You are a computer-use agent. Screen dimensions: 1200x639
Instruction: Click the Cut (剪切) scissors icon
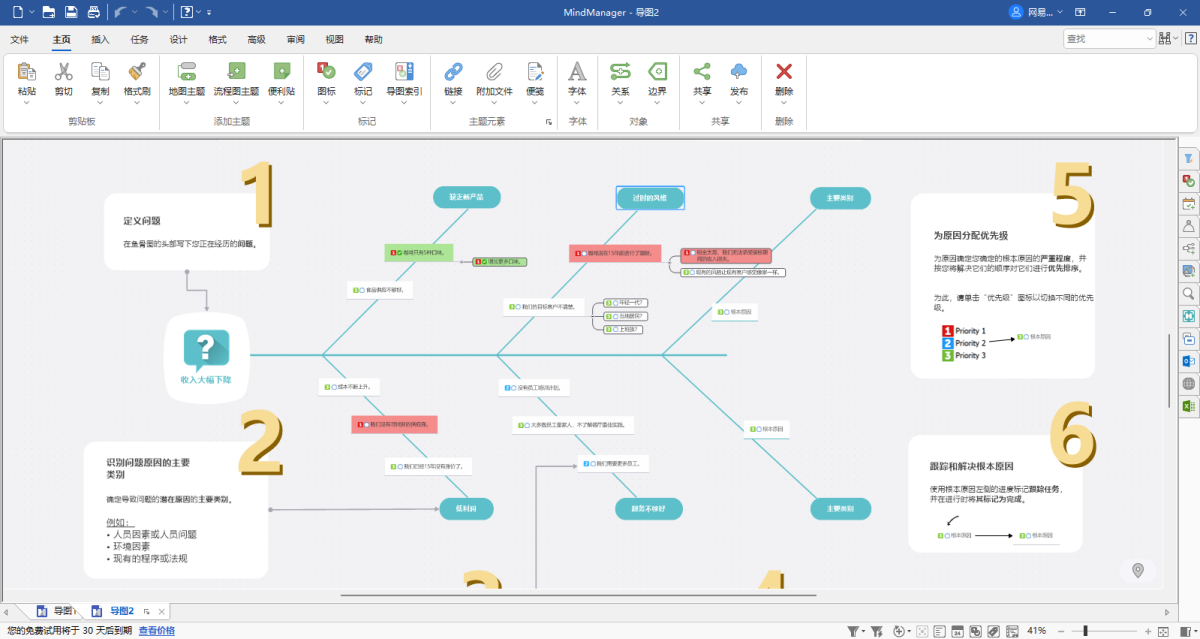point(63,71)
